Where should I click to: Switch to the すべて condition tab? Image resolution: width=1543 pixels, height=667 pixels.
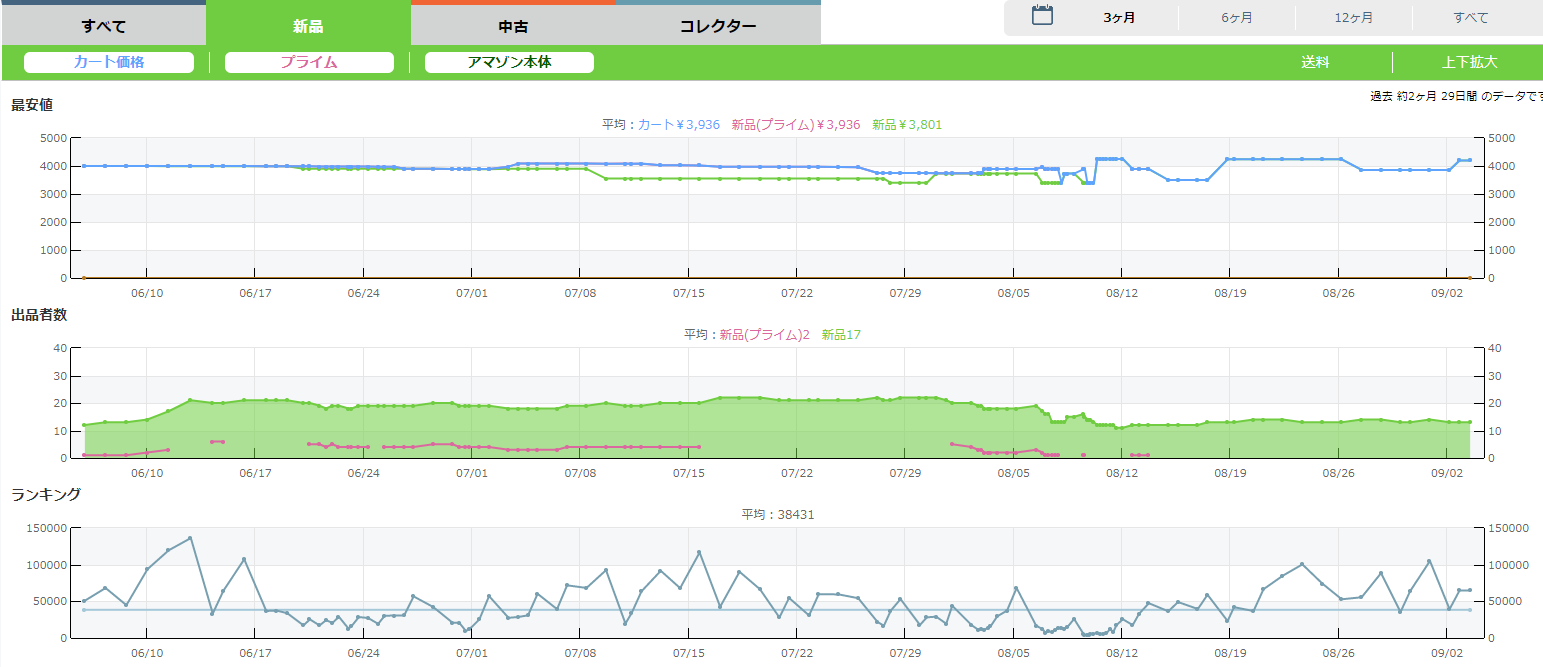click(x=103, y=25)
